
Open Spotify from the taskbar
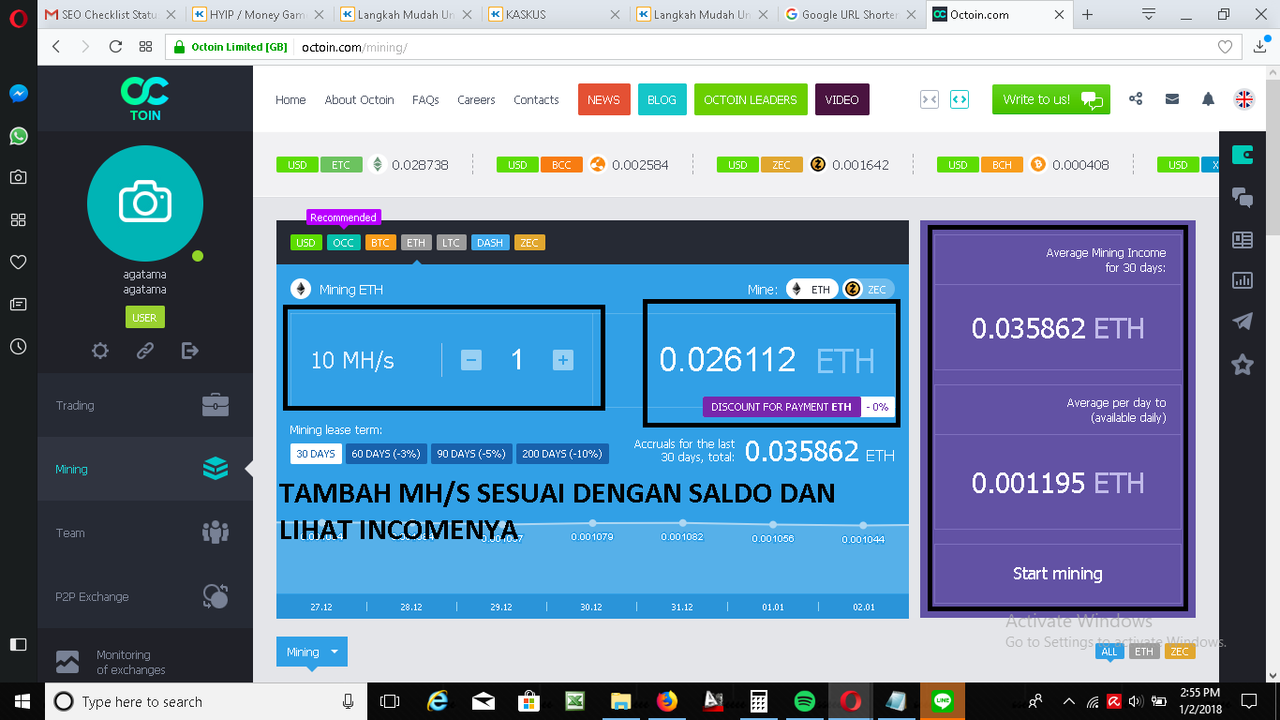point(804,702)
